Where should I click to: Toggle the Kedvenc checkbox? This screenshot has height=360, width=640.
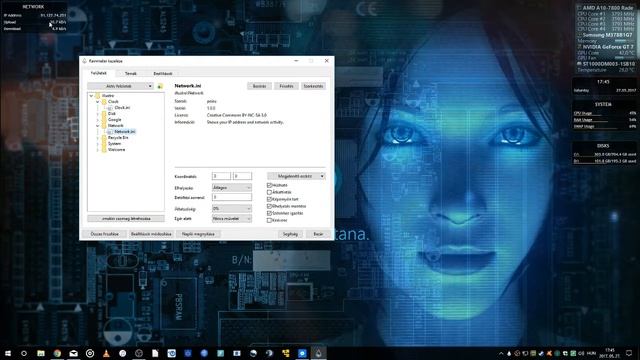(269, 220)
